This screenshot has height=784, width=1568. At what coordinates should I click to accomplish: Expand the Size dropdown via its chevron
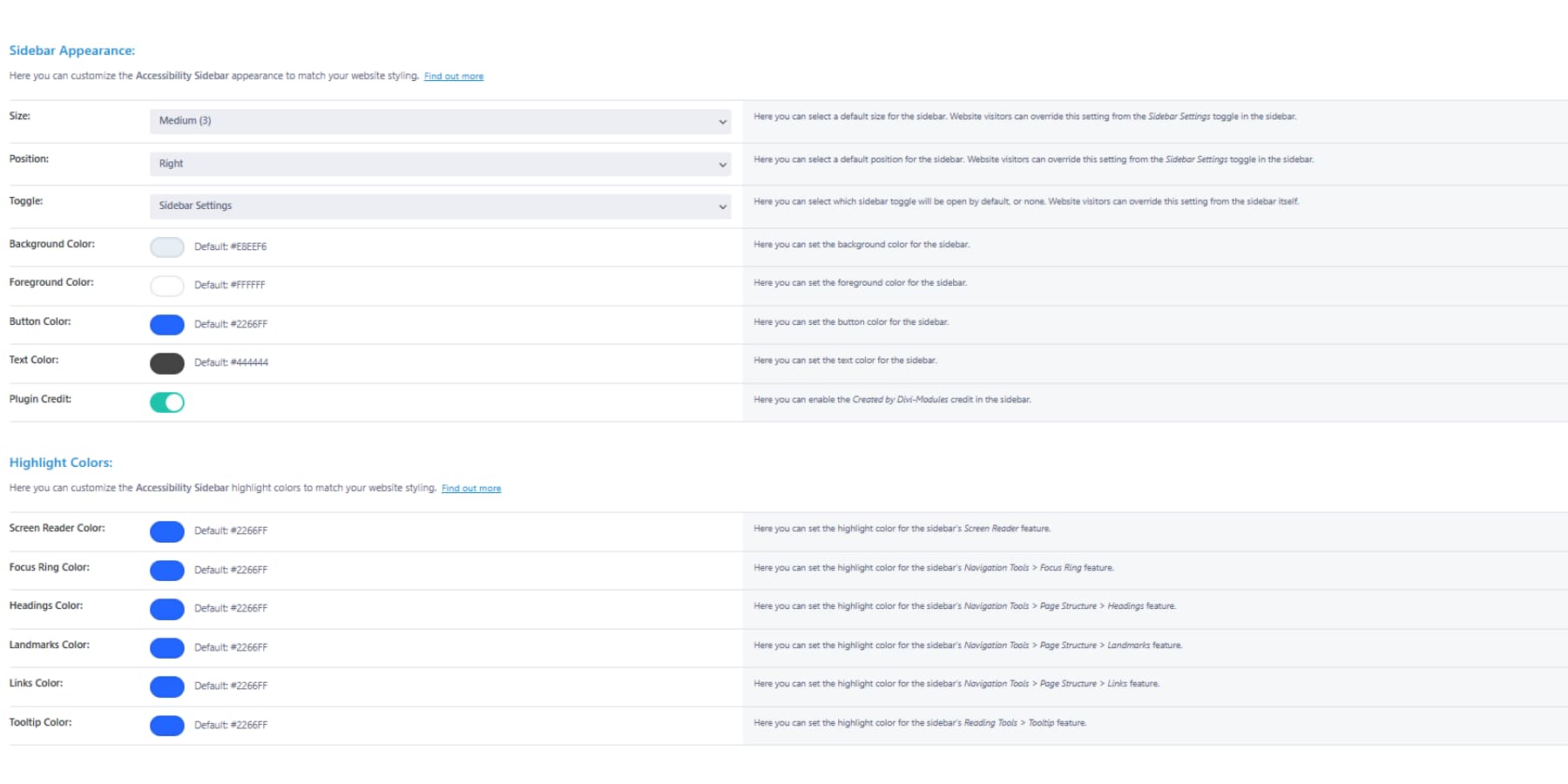pos(722,121)
